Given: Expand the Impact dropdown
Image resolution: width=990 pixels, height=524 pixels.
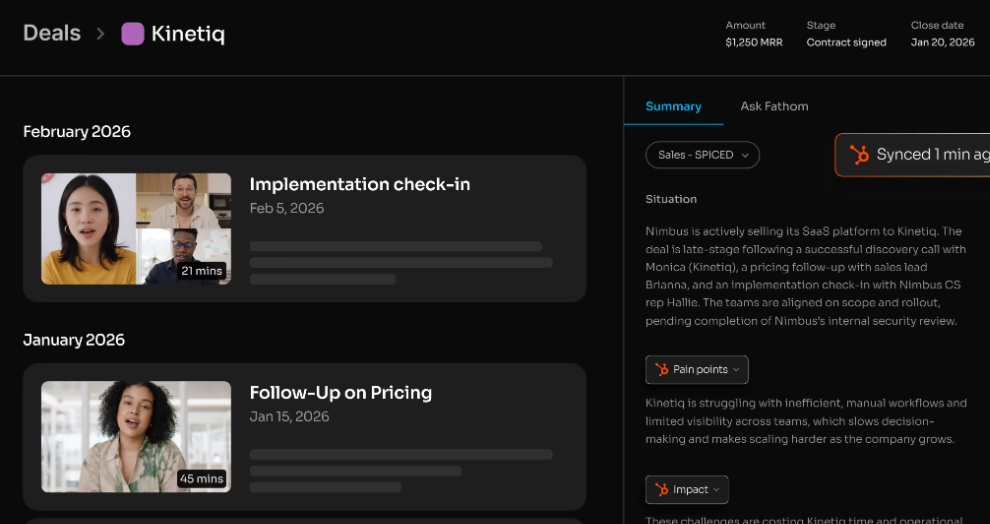Looking at the screenshot, I should [x=687, y=489].
